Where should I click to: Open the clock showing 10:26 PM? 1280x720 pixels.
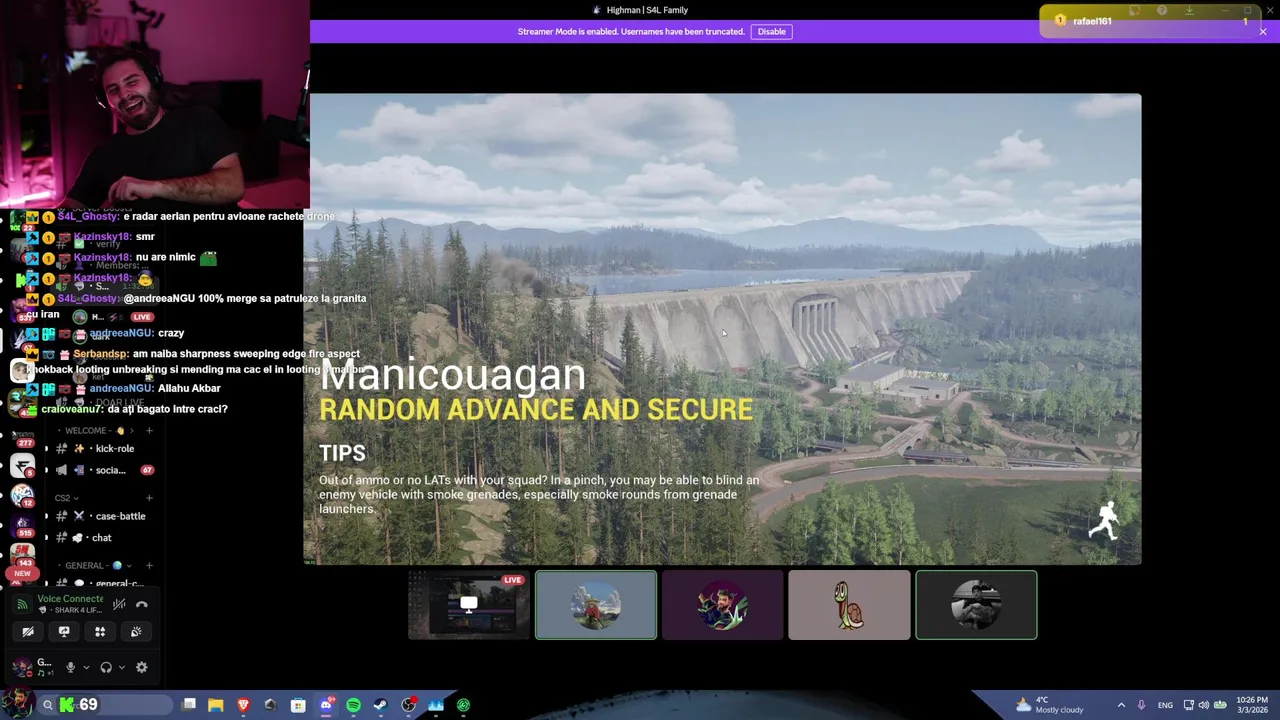[1253, 705]
